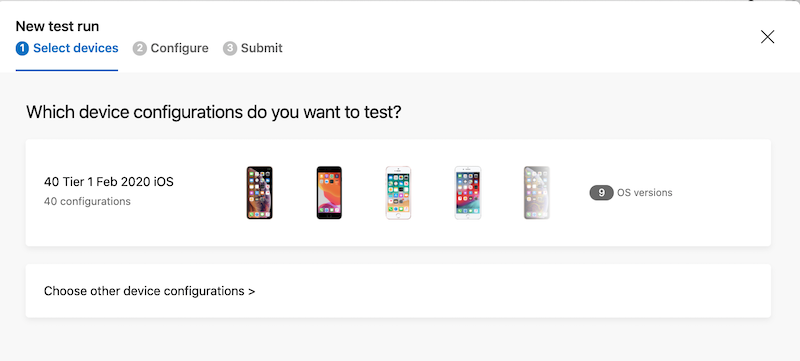Go to the Configure step tab

click(170, 48)
